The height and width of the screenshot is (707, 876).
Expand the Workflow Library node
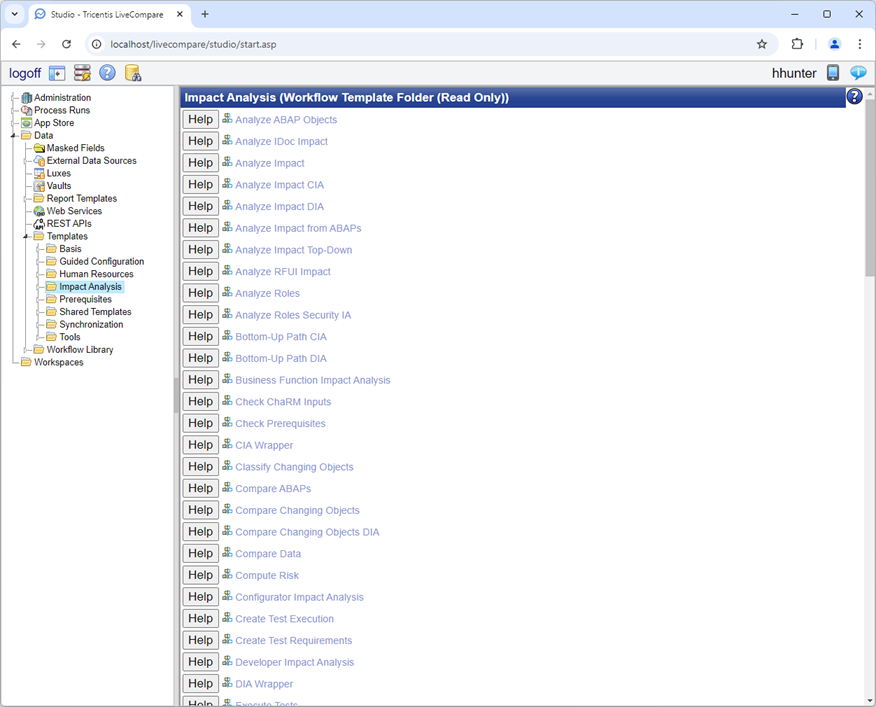pyautogui.click(x=27, y=350)
